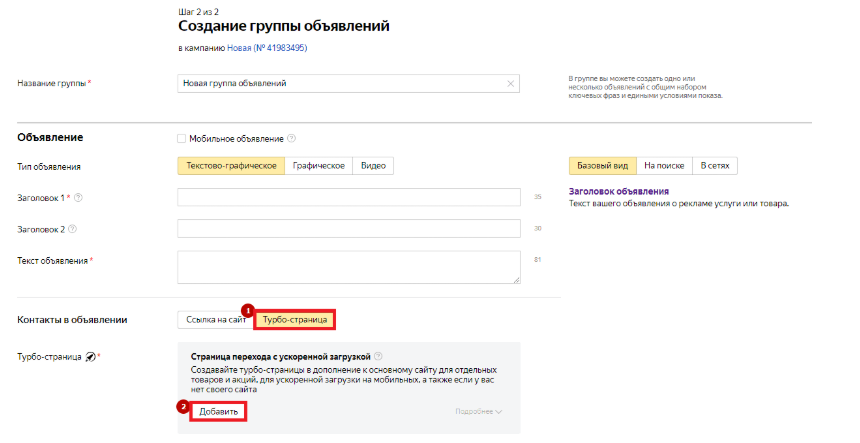
Task: Click the text area resize handle corner
Action: [517, 280]
